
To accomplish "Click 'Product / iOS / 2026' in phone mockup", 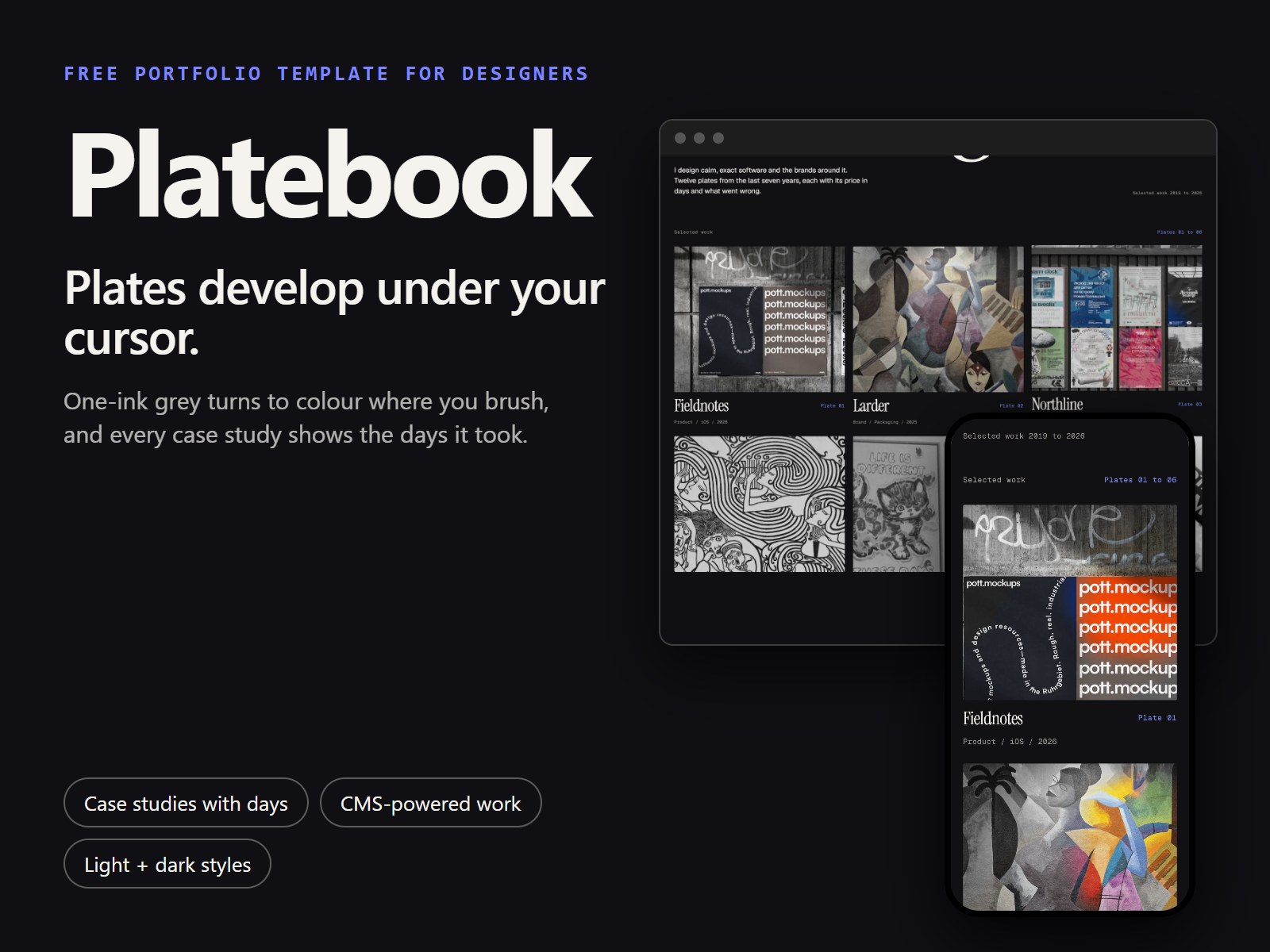I will 1010,741.
